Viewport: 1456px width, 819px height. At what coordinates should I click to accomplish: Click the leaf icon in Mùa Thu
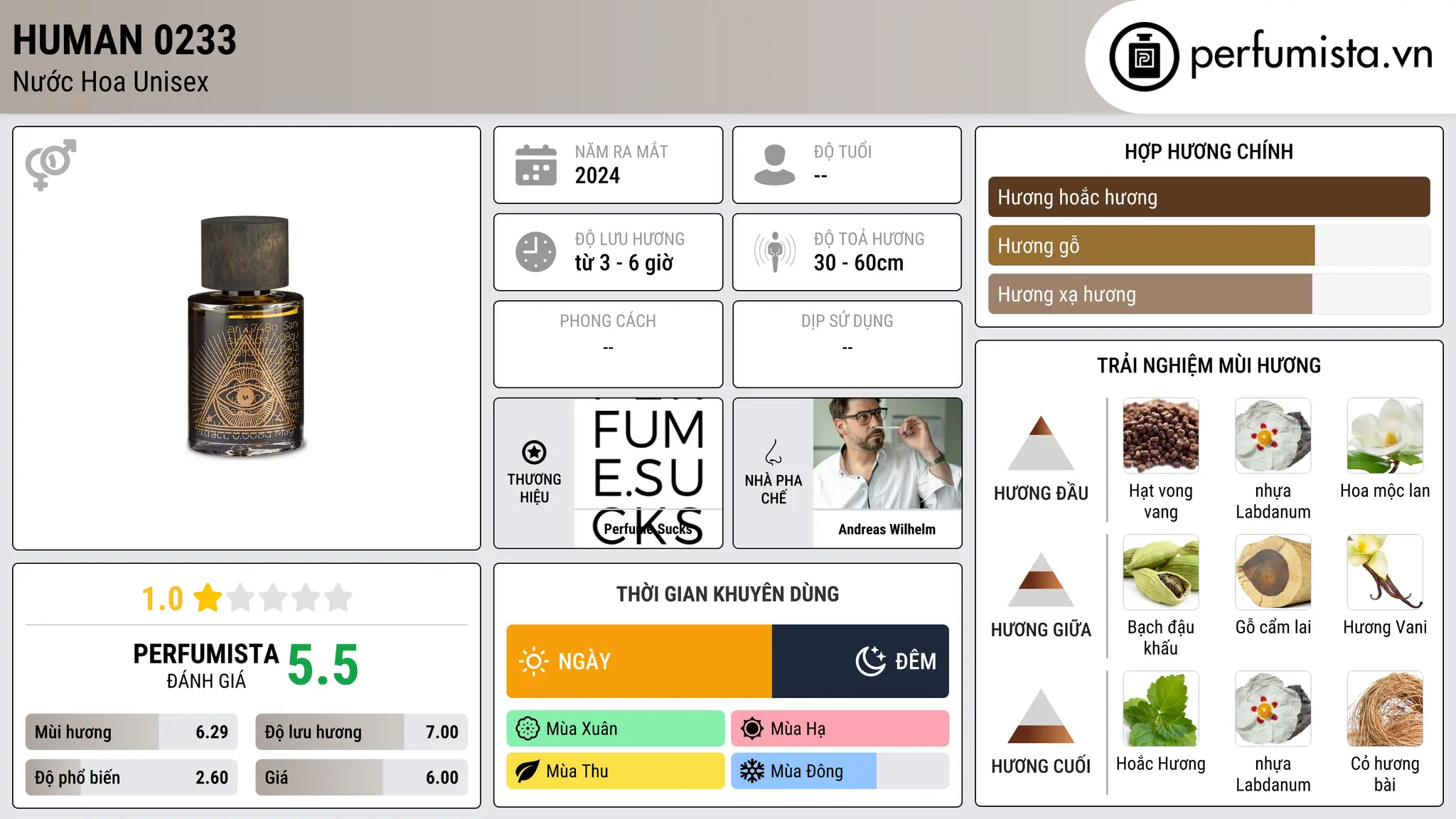(528, 771)
